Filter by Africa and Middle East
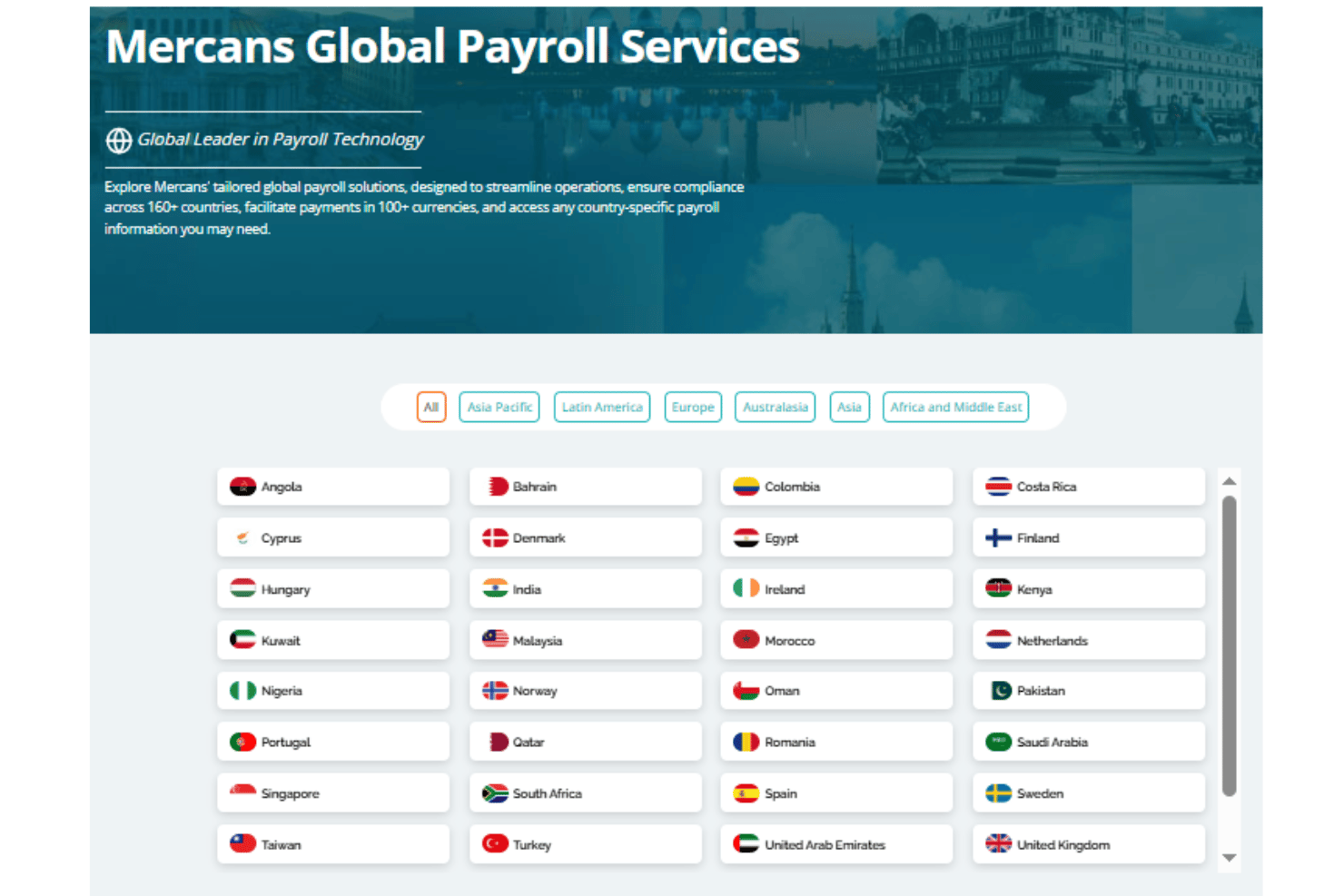Screen dimensions: 1344x896 click(x=956, y=407)
